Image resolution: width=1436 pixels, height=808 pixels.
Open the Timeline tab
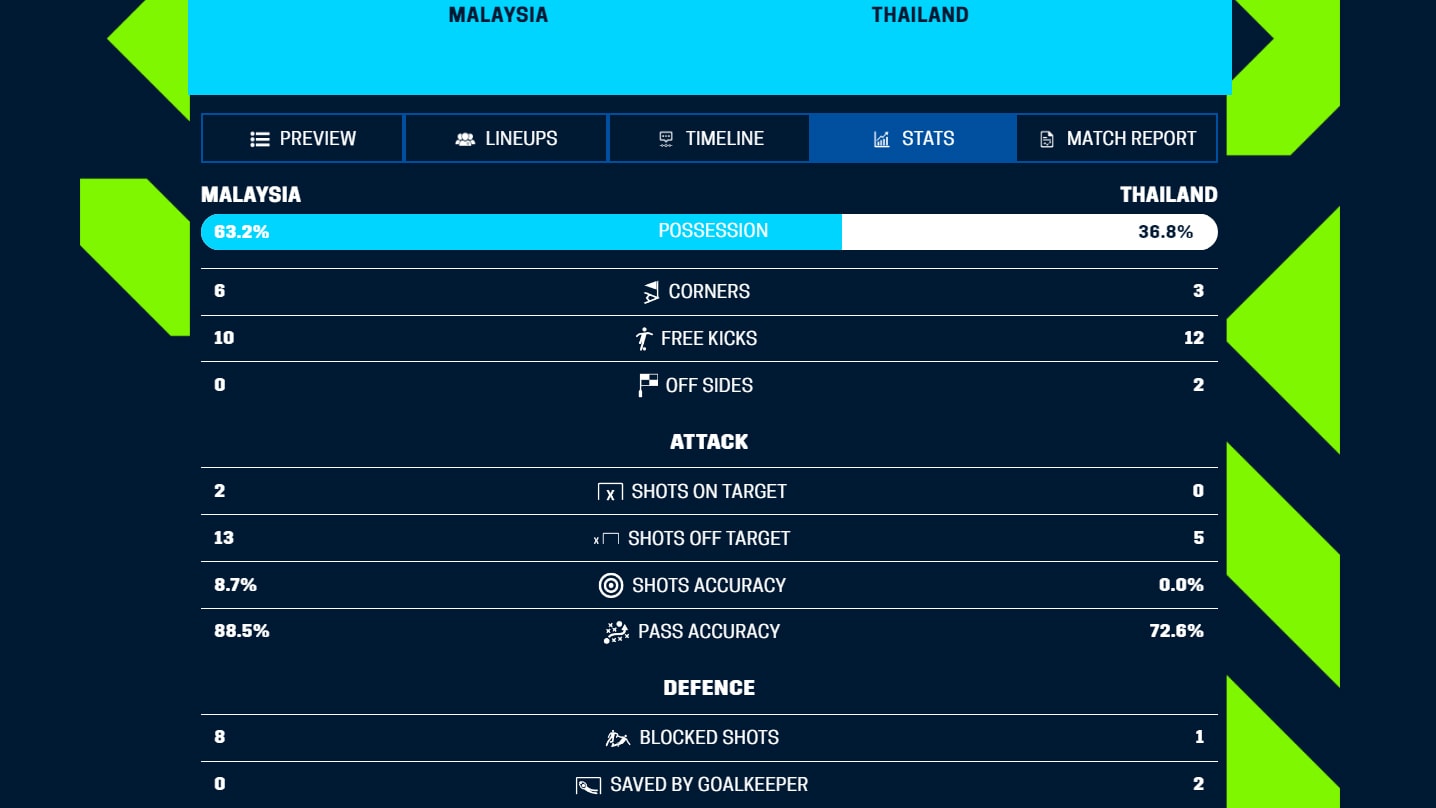pos(709,138)
